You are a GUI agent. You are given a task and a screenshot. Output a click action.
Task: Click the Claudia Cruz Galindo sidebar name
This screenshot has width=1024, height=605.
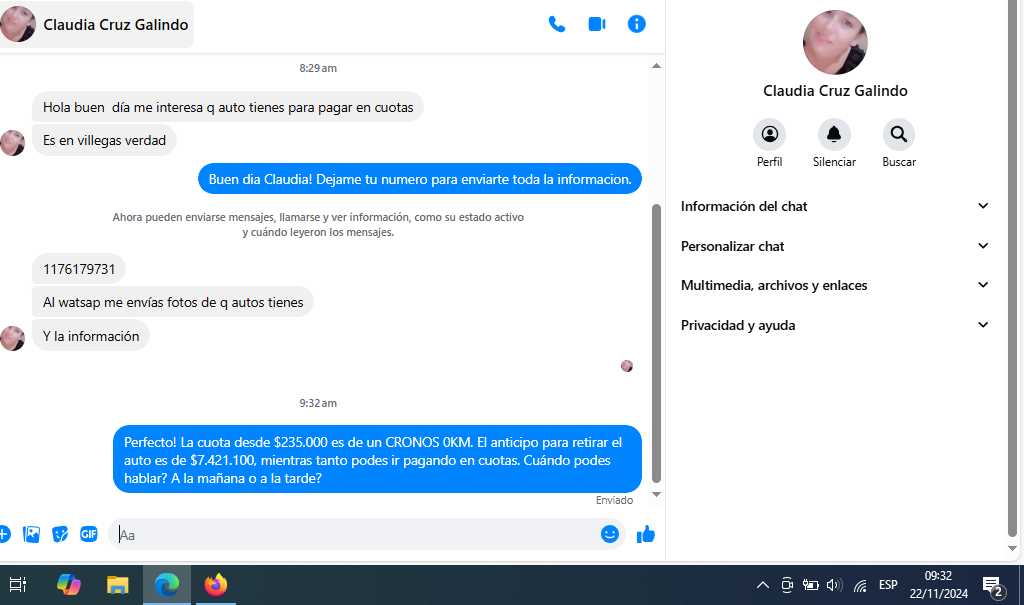pos(835,91)
